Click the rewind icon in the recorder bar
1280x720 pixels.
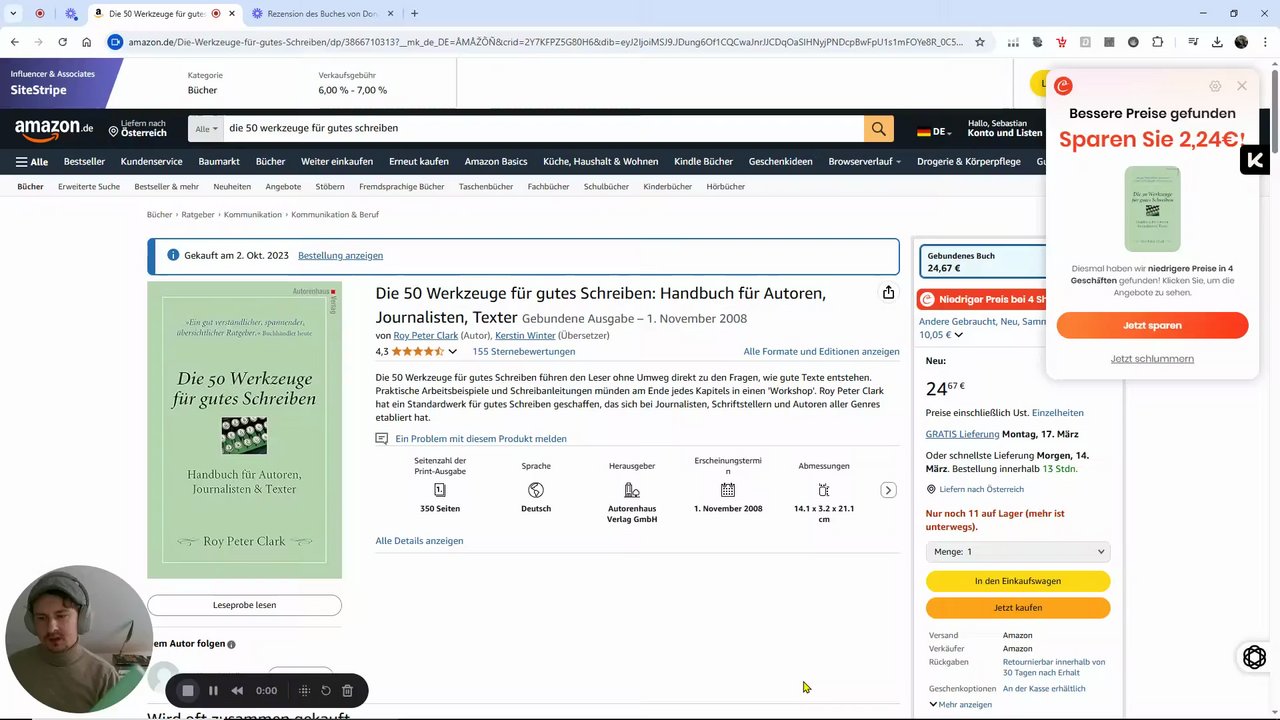[x=237, y=690]
